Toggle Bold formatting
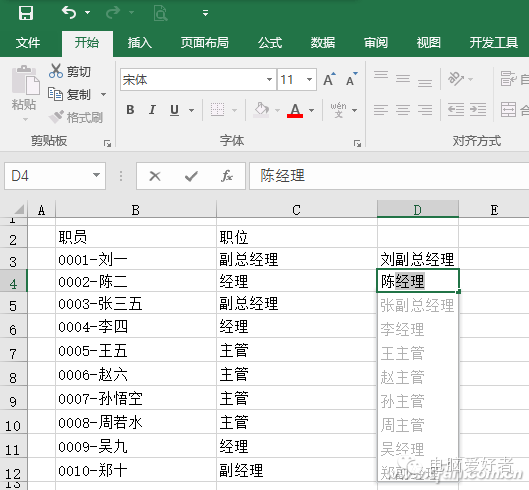 click(x=130, y=110)
